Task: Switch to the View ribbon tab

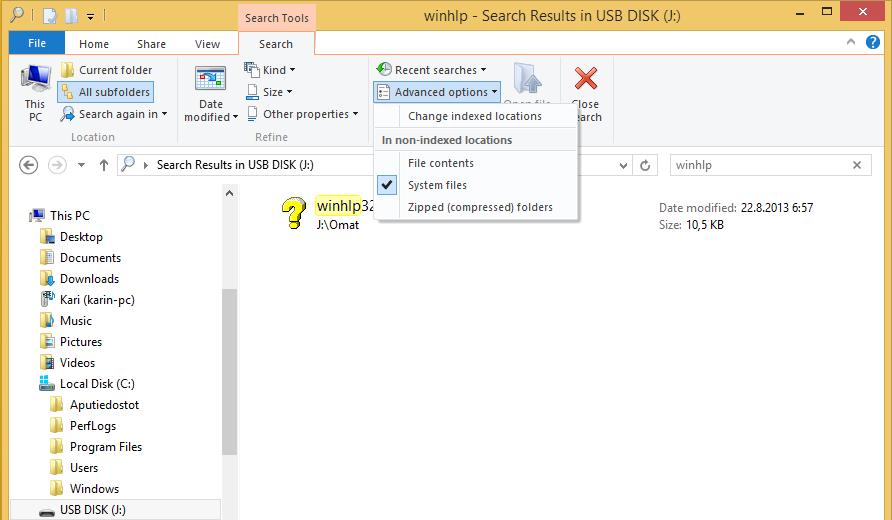Action: click(x=207, y=44)
